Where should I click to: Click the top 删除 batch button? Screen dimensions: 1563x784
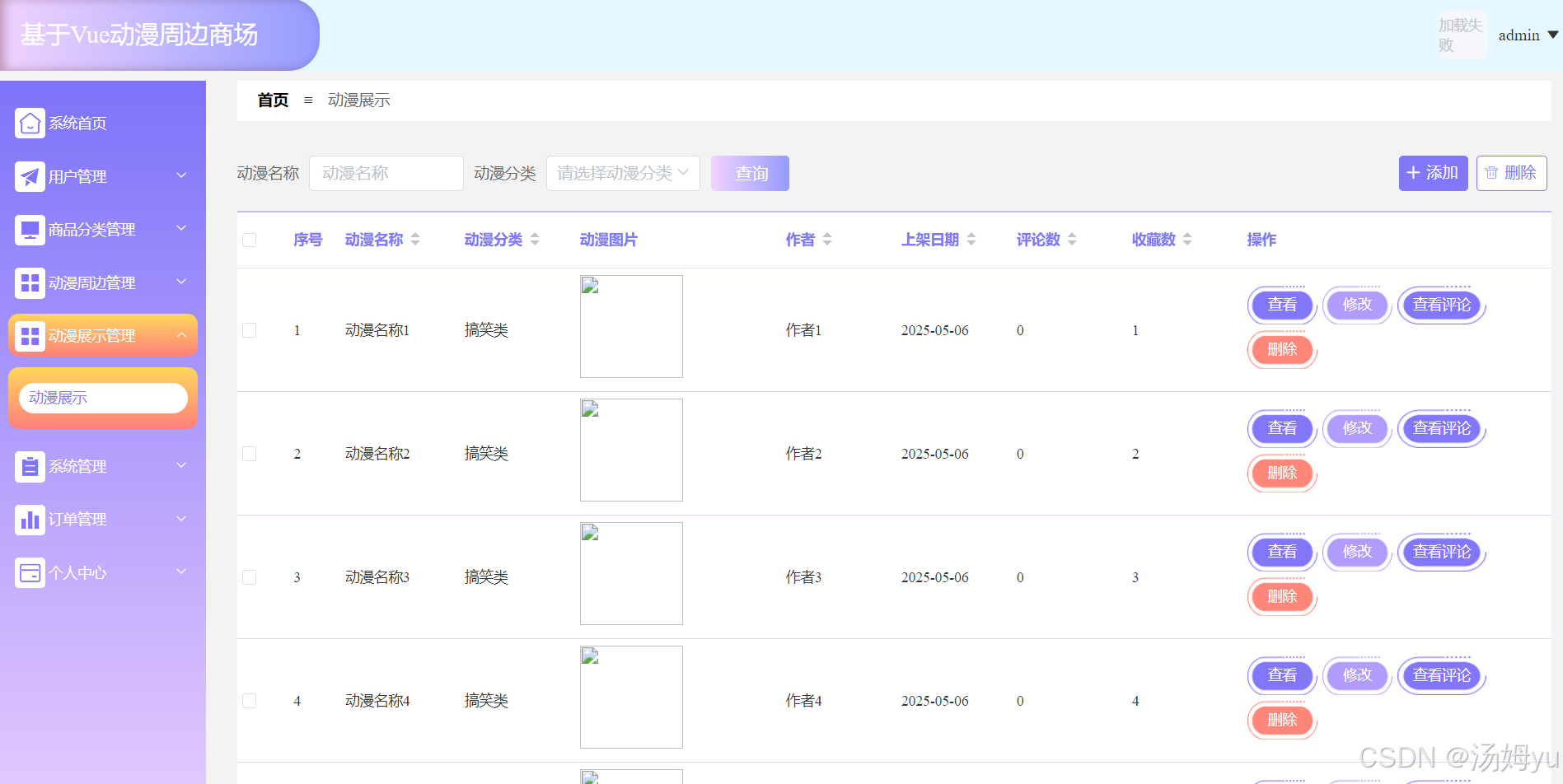pyautogui.click(x=1511, y=173)
